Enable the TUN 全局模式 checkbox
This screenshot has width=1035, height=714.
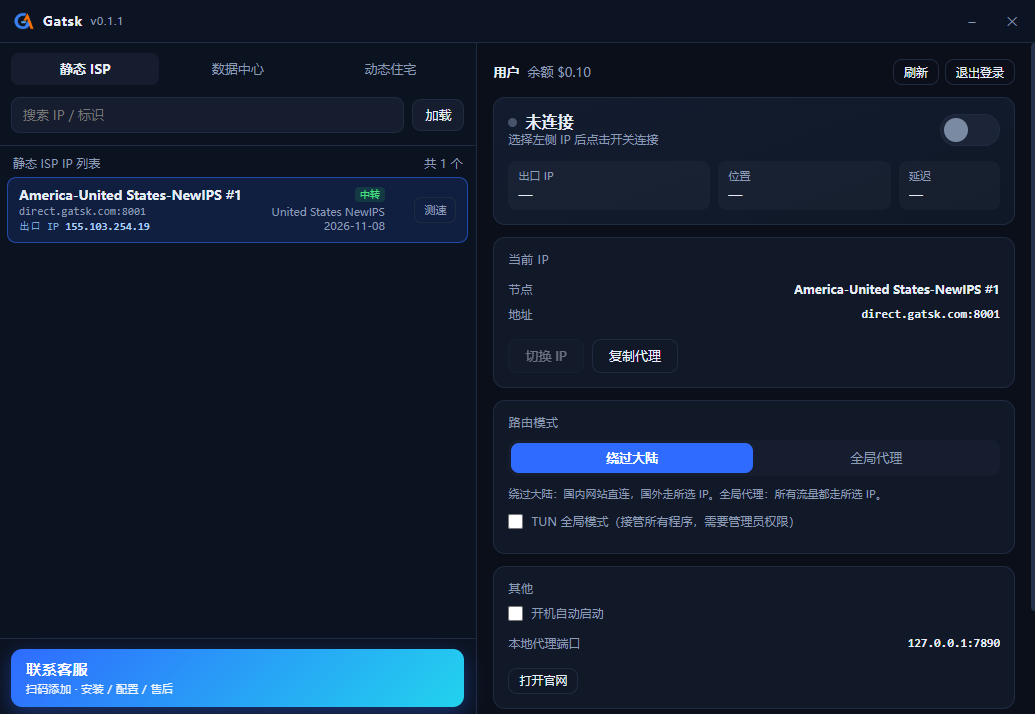(x=516, y=521)
